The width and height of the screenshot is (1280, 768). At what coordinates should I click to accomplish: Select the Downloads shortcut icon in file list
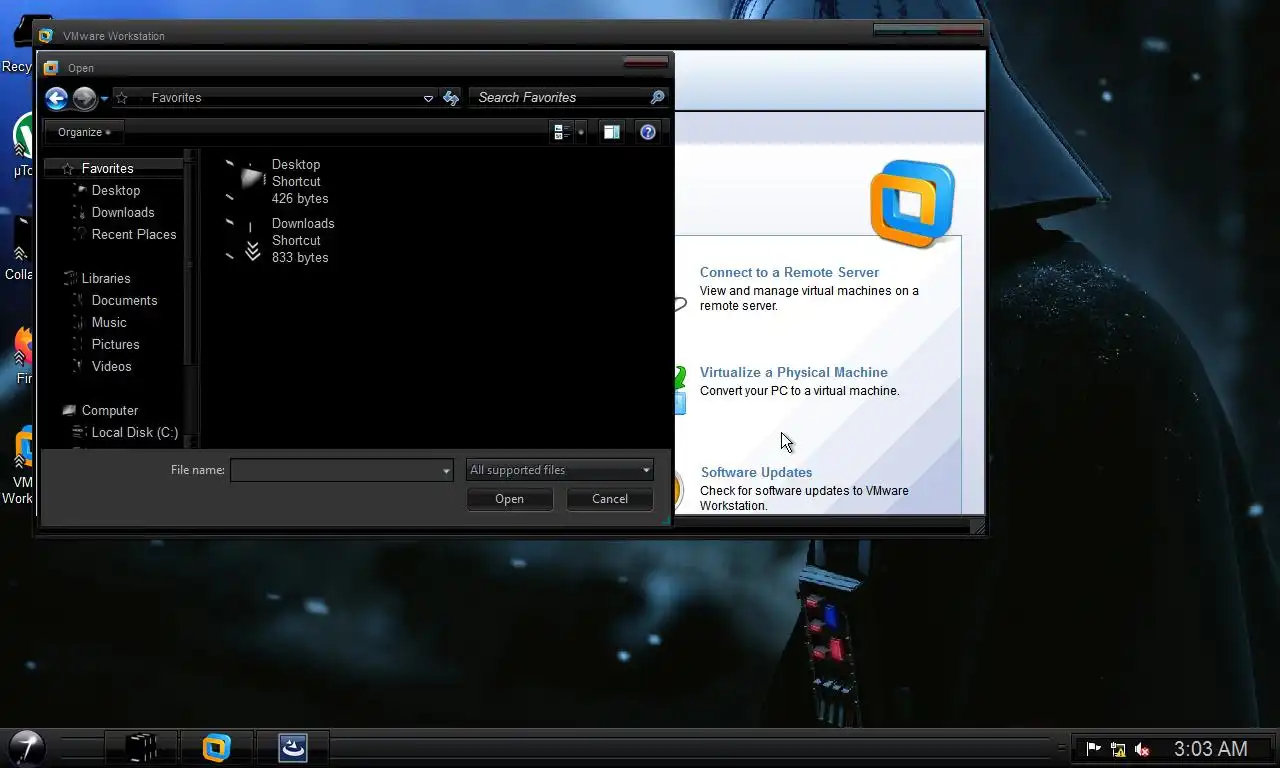[x=246, y=240]
